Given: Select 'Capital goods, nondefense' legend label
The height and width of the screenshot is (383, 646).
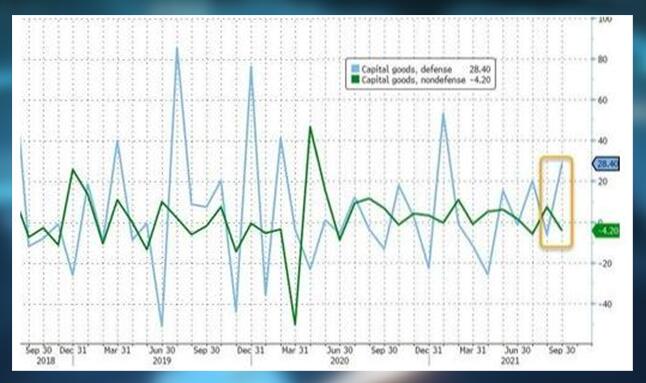Looking at the screenshot, I should 413,80.
